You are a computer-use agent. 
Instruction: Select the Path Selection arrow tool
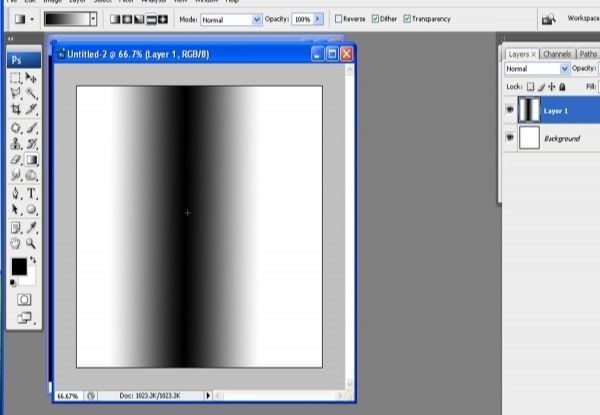[x=15, y=209]
